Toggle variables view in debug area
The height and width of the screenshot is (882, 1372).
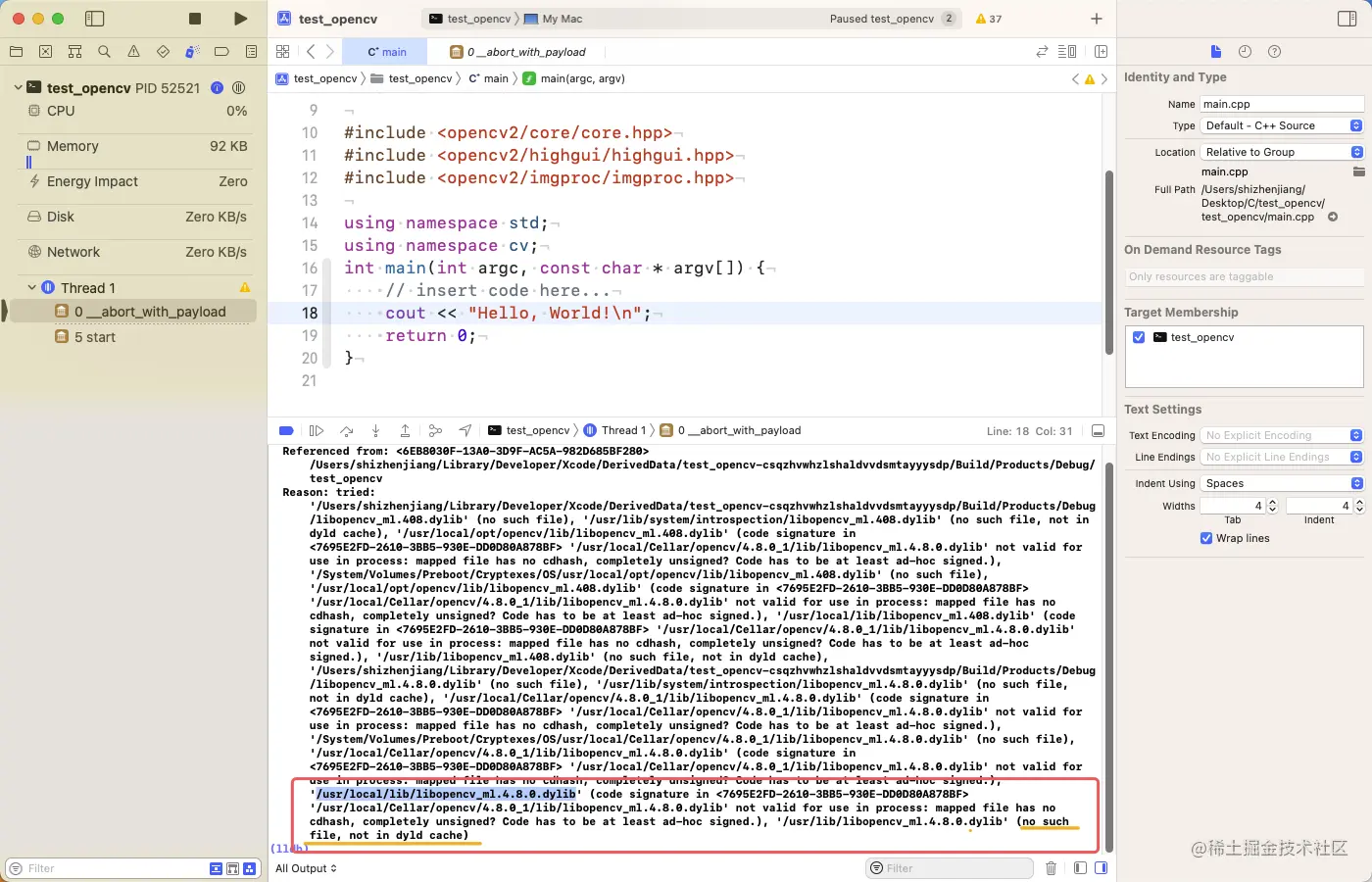1080,868
